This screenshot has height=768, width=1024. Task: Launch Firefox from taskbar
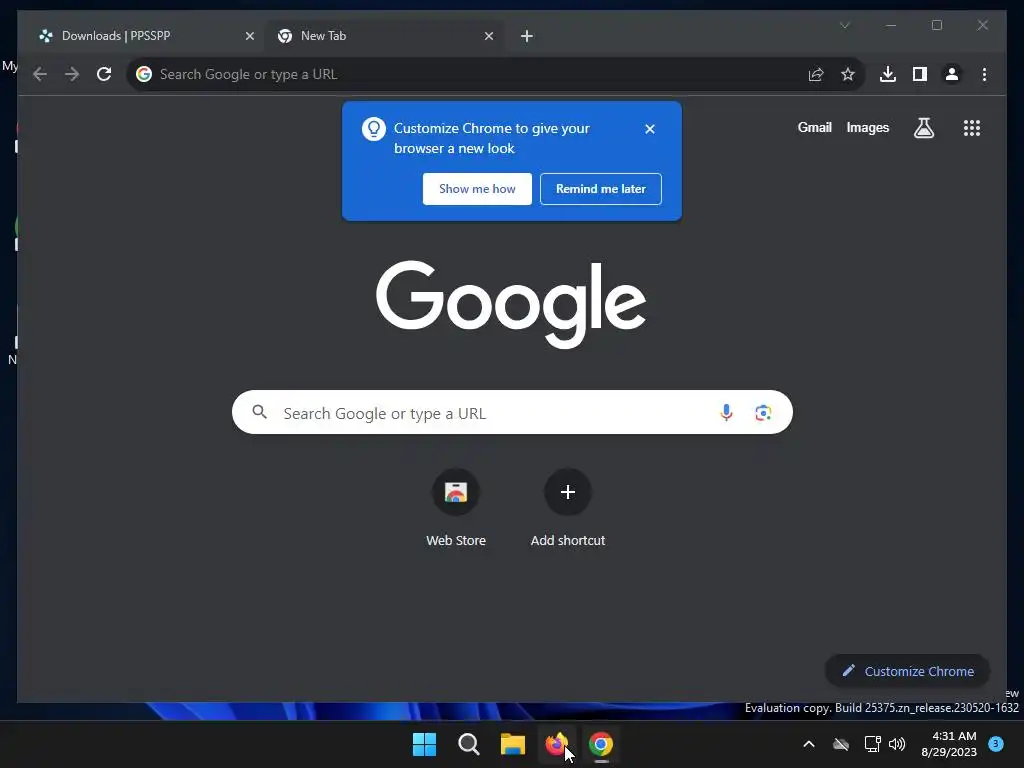point(556,744)
